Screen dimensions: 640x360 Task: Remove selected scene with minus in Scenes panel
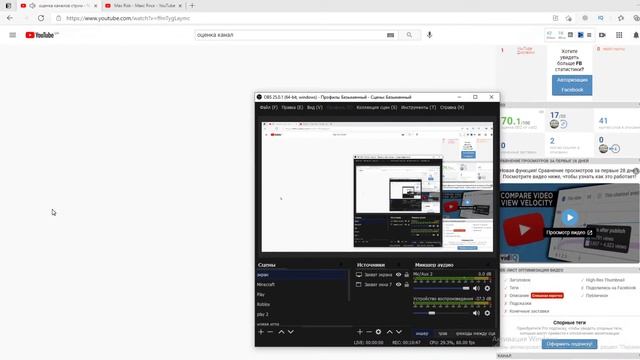point(270,332)
